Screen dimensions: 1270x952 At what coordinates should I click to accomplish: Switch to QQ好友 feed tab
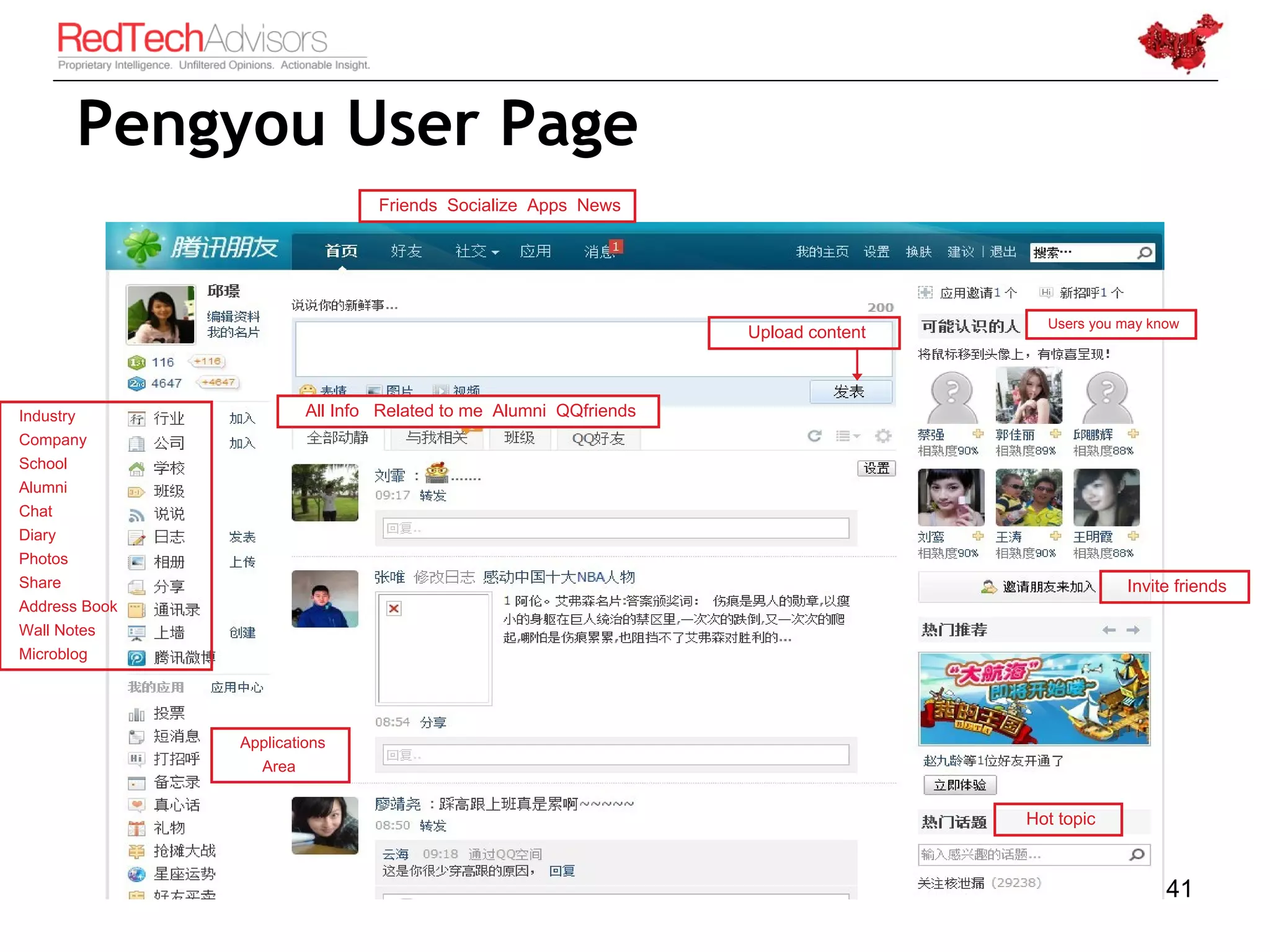(x=598, y=438)
